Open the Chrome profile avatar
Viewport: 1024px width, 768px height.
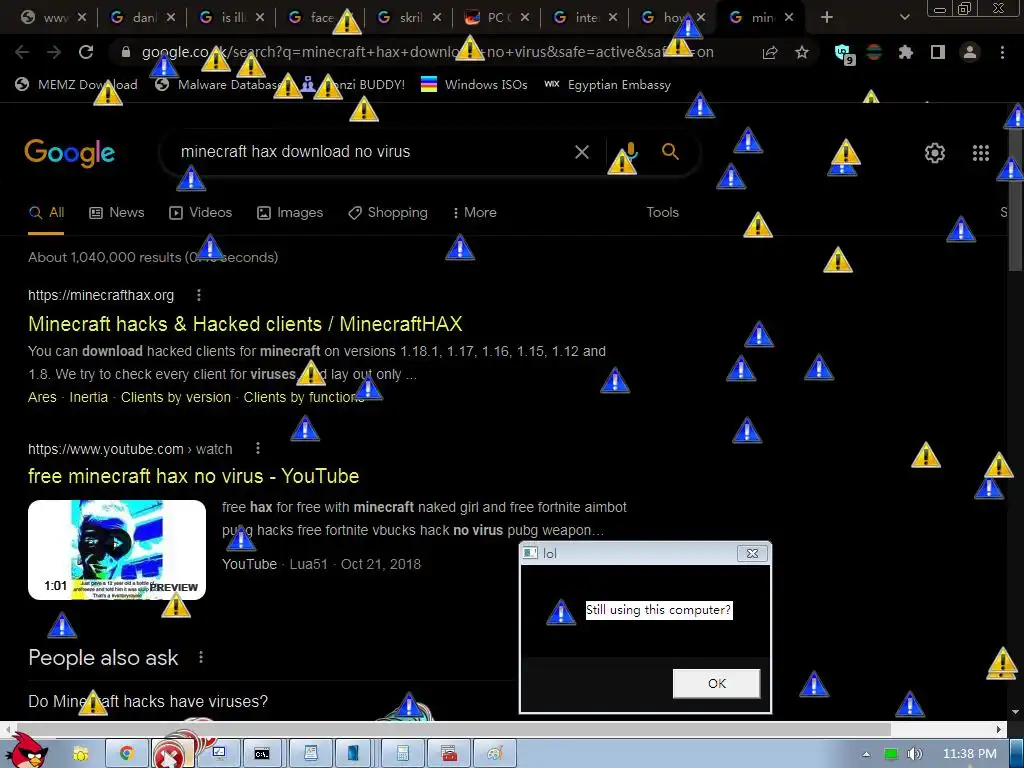970,52
